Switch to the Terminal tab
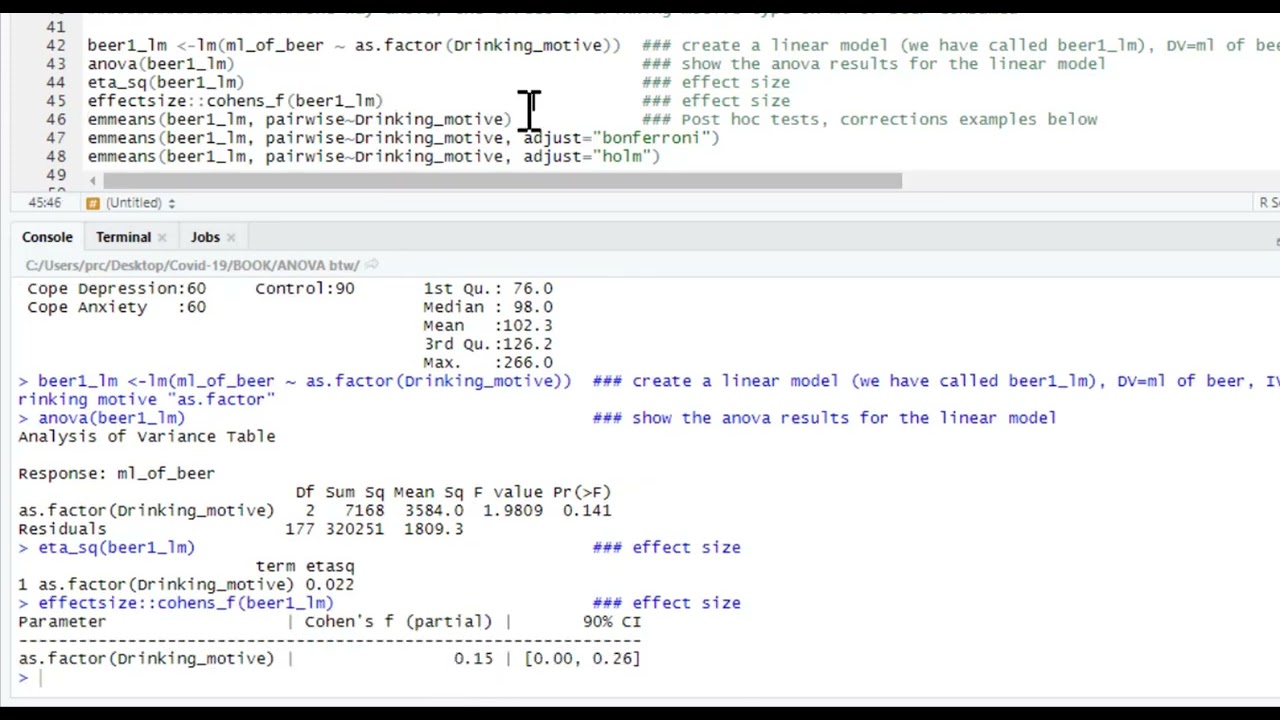Viewport: 1280px width, 720px height. pos(123,237)
